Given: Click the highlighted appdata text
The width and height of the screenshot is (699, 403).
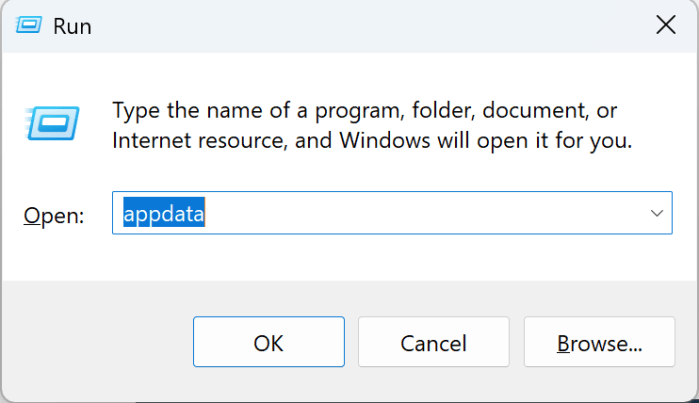Looking at the screenshot, I should coord(164,214).
